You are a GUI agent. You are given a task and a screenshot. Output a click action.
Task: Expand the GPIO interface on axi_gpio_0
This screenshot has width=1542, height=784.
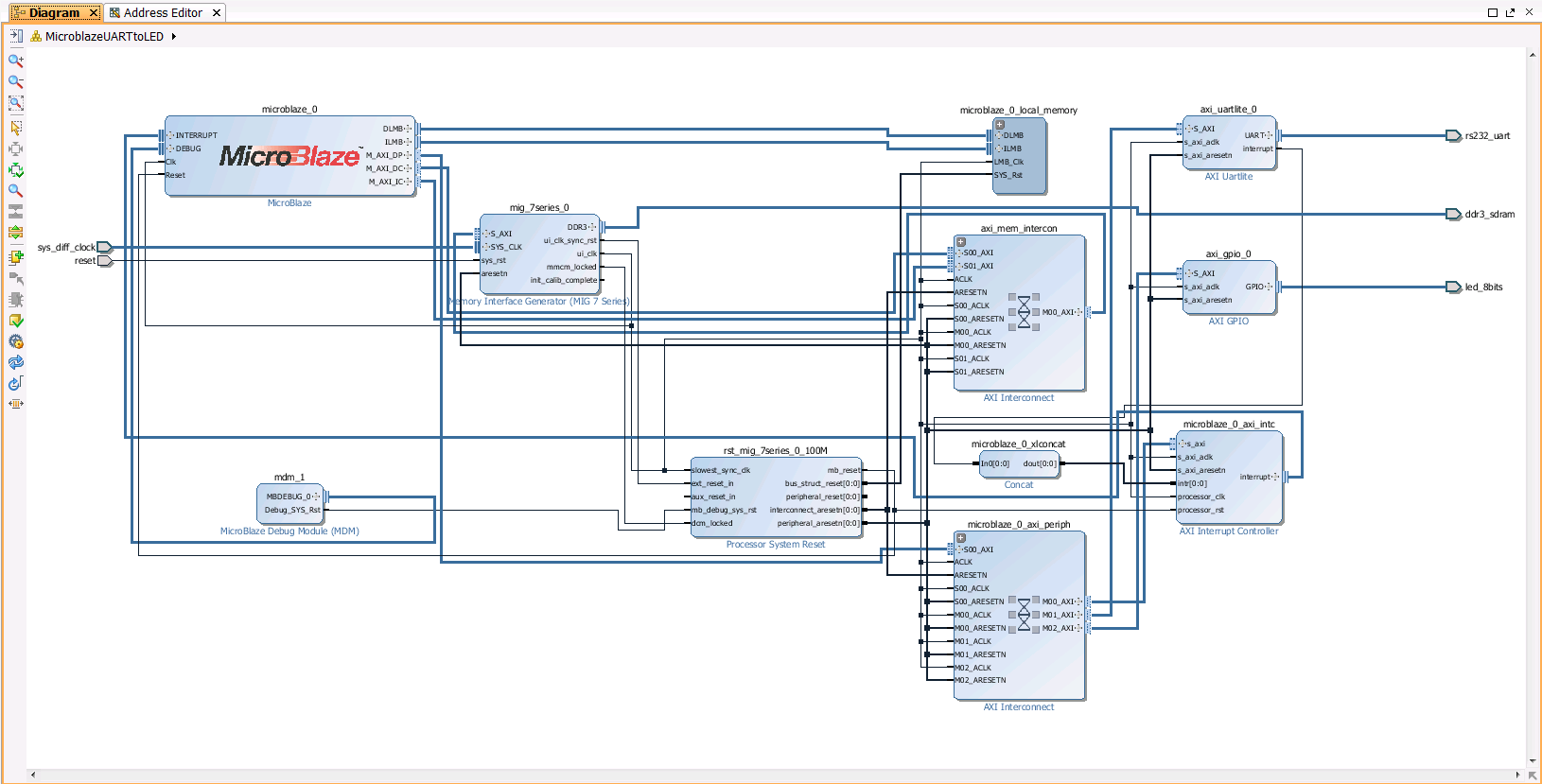click(1270, 287)
